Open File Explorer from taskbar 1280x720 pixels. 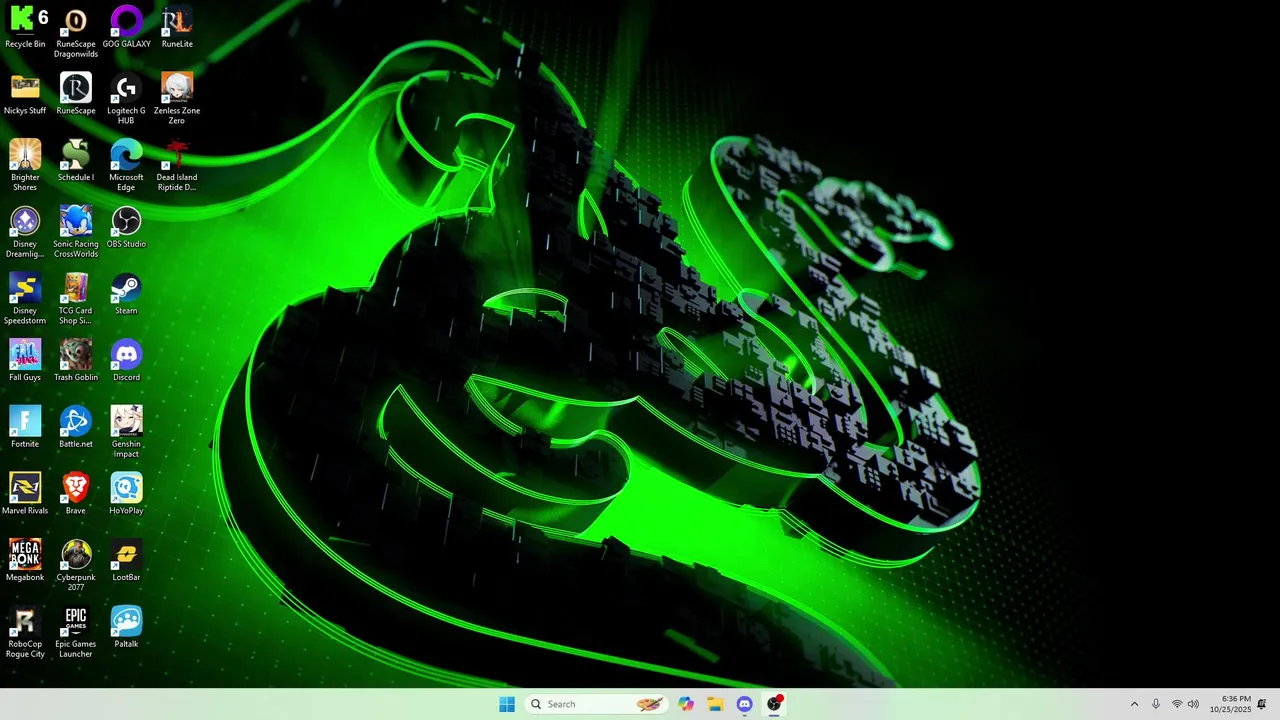point(715,704)
